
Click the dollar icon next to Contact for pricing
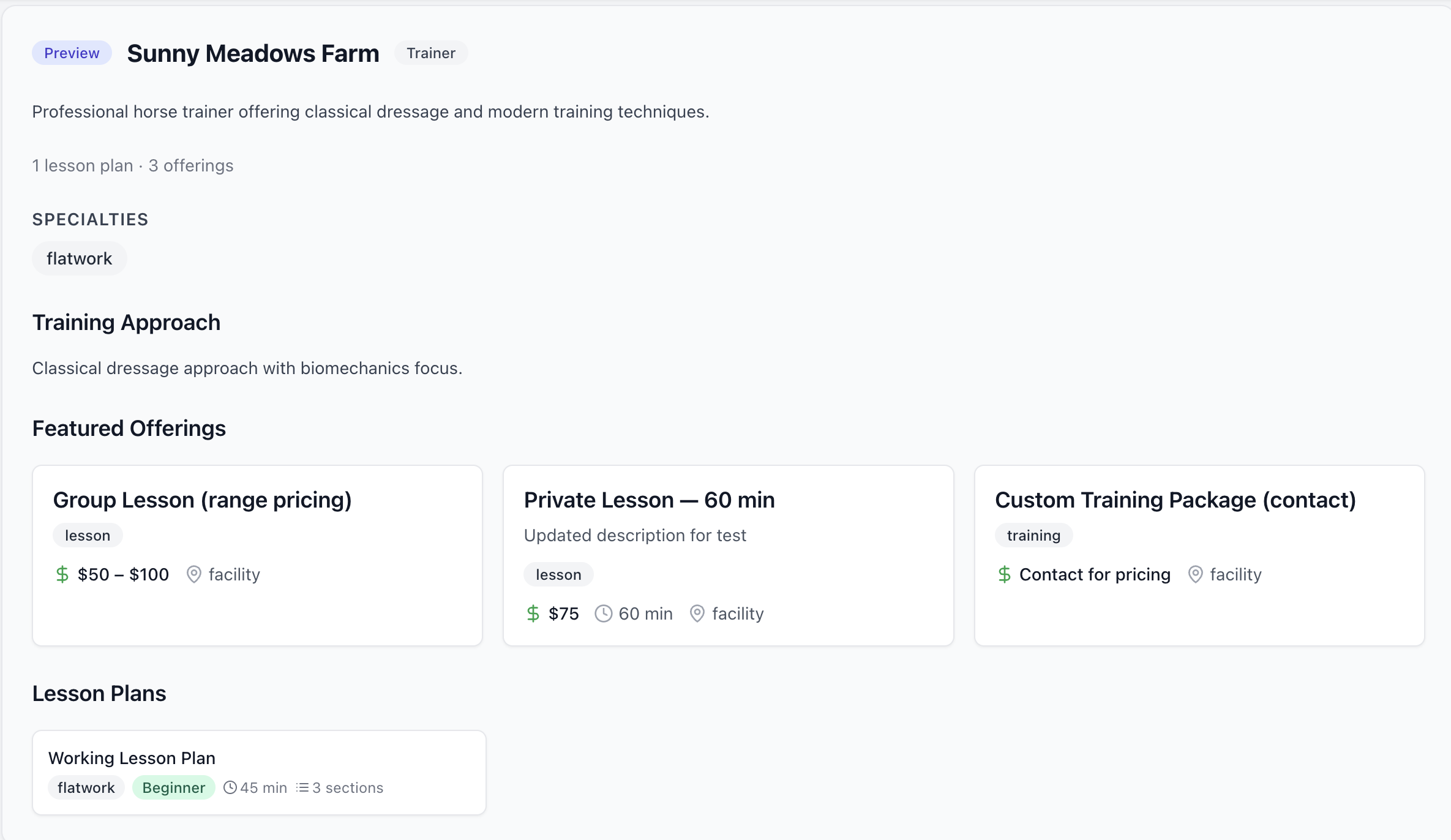(x=1004, y=574)
